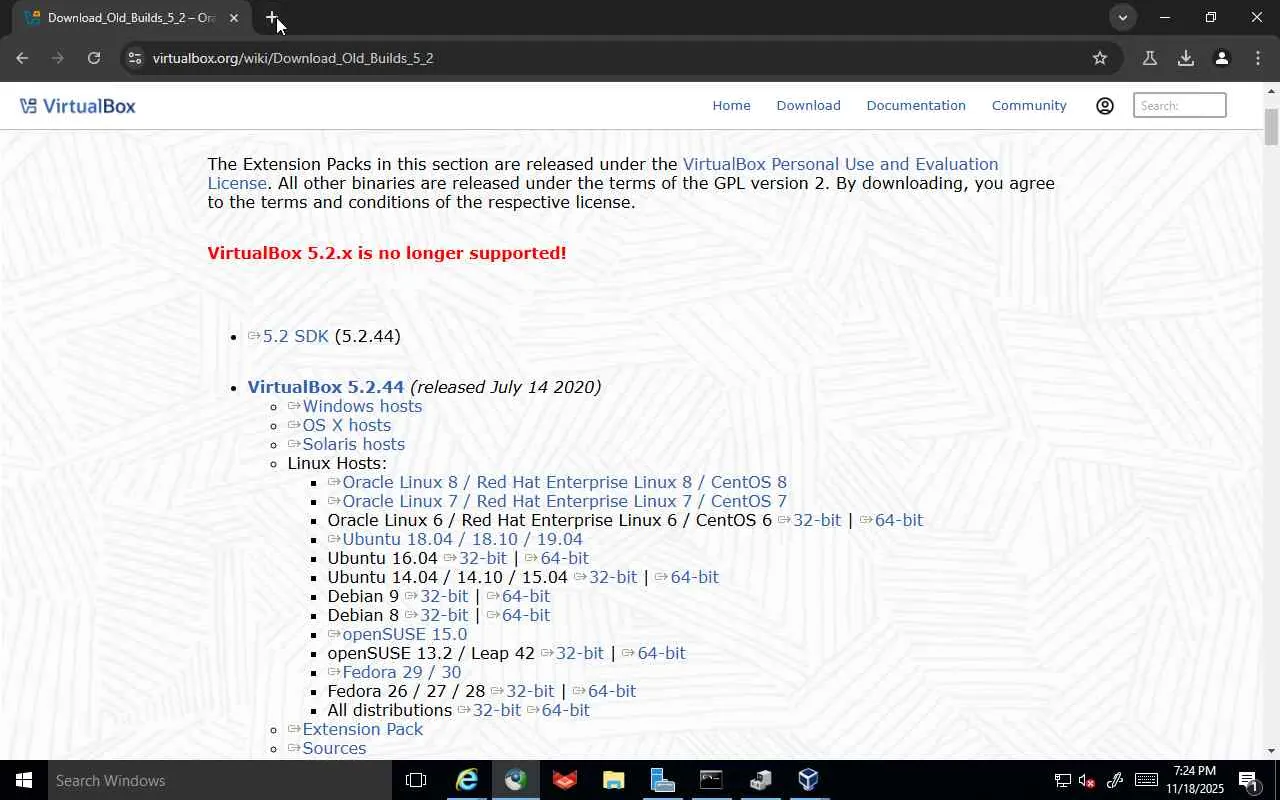Click the VirtualBox logo
Screen dimensions: 1280x800
[x=77, y=106]
